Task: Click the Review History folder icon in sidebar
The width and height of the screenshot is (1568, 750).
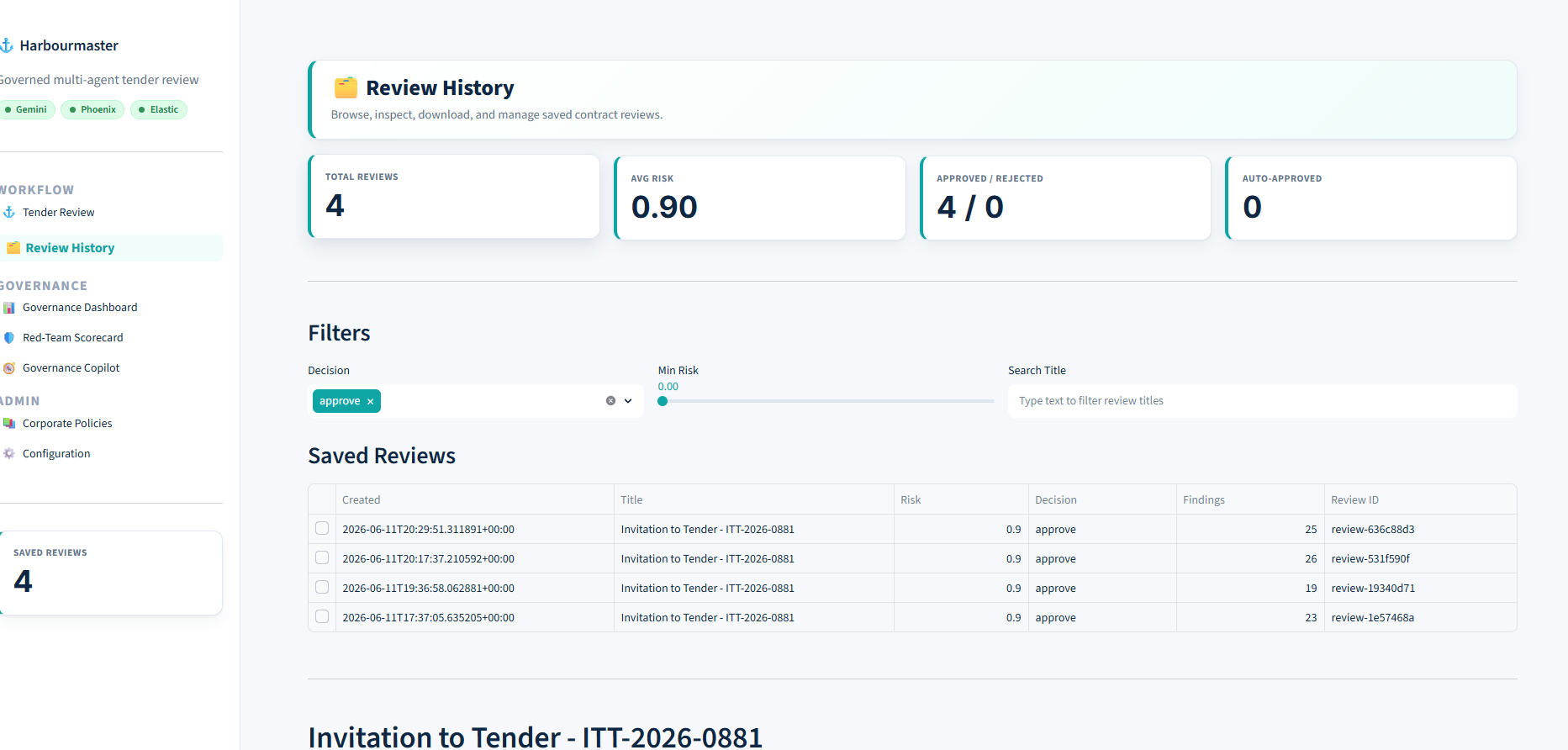Action: click(13, 248)
